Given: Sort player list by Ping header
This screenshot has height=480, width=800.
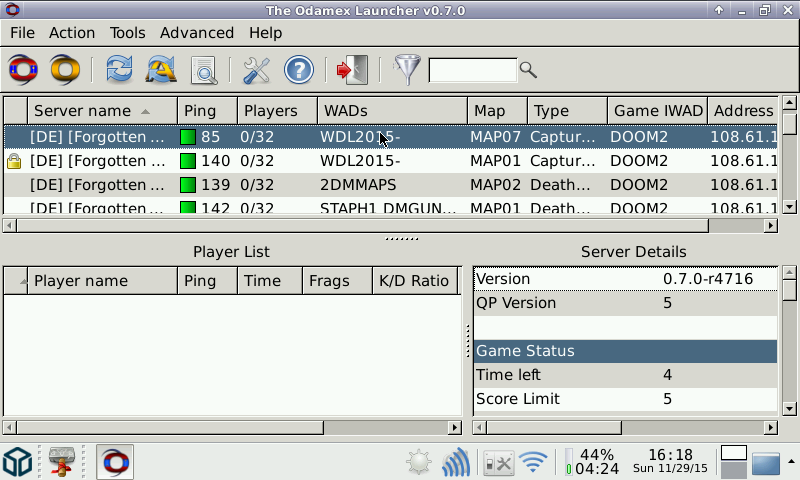Looking at the screenshot, I should [207, 281].
